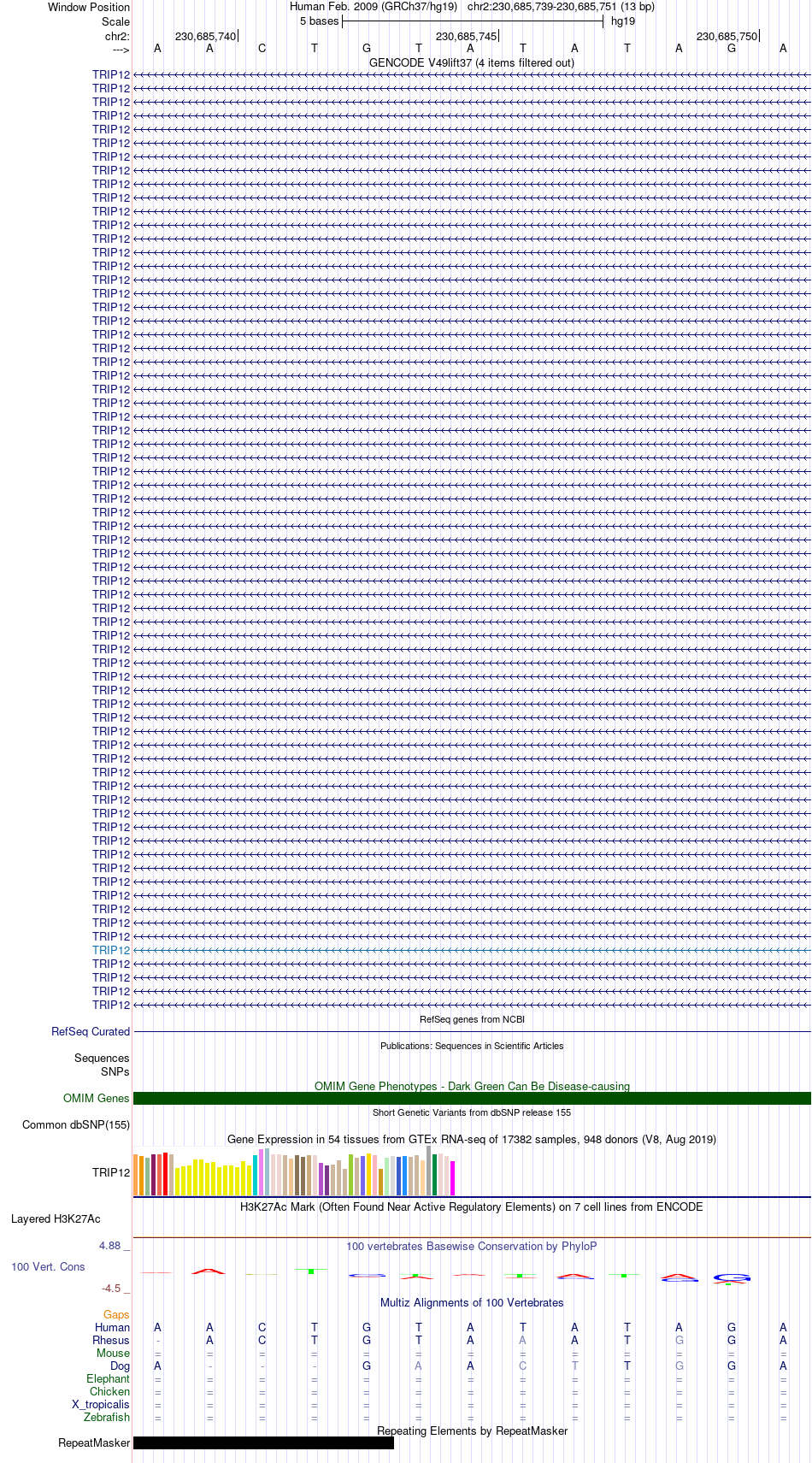Click the Common dbSNP(155) label
The height and width of the screenshot is (1463, 812).
(x=76, y=1124)
